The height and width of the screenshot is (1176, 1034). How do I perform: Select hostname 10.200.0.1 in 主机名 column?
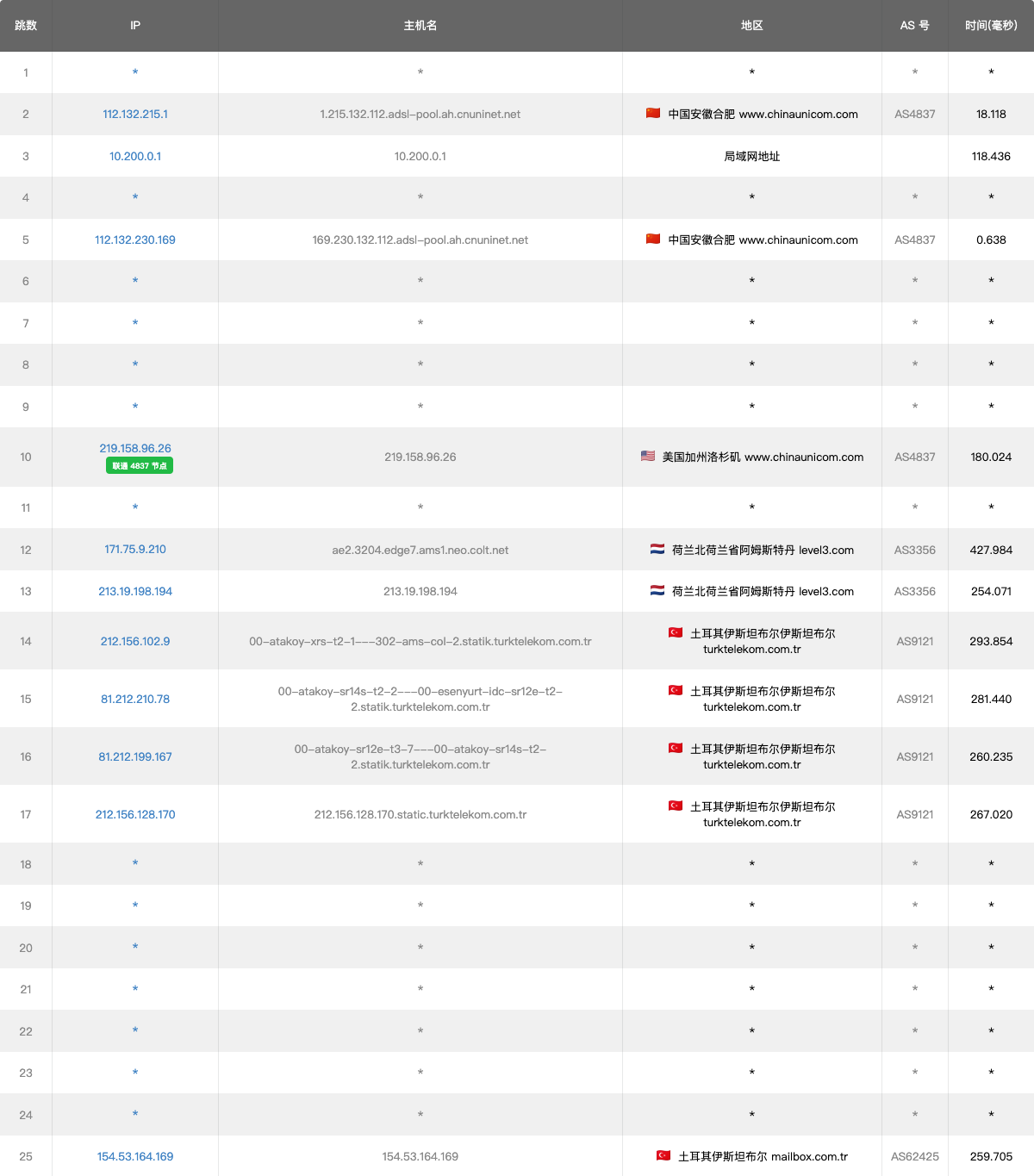coord(420,156)
